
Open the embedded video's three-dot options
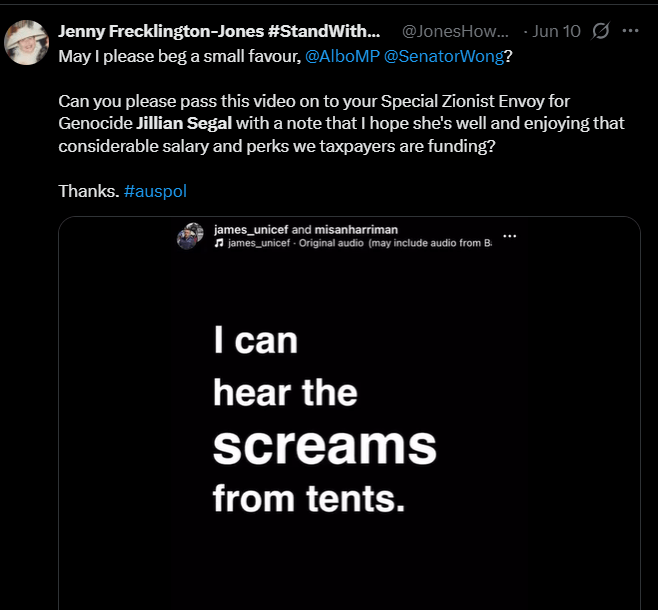coord(510,236)
